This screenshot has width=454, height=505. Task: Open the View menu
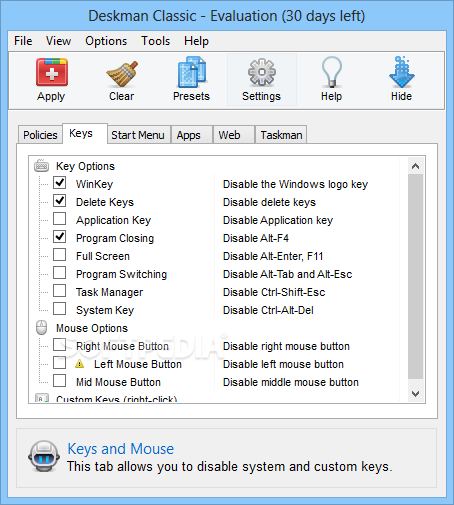59,41
